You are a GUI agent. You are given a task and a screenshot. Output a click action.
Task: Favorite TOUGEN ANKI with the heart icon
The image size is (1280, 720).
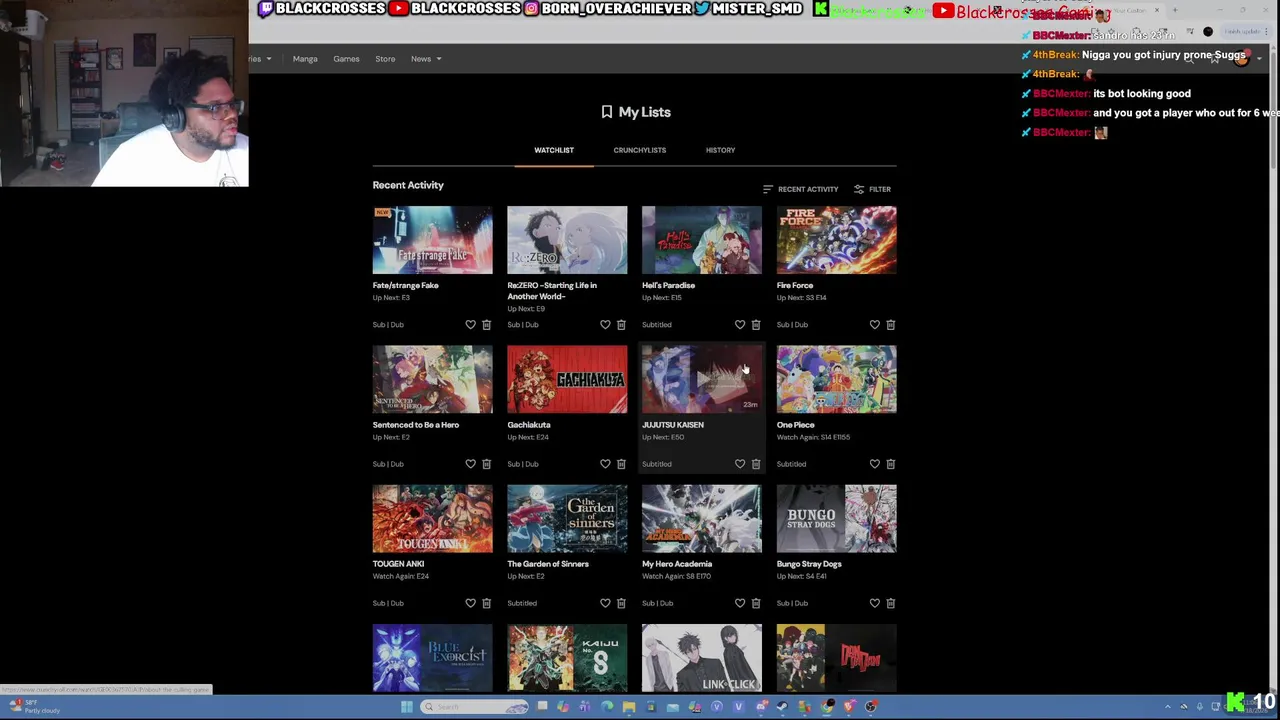tap(470, 603)
